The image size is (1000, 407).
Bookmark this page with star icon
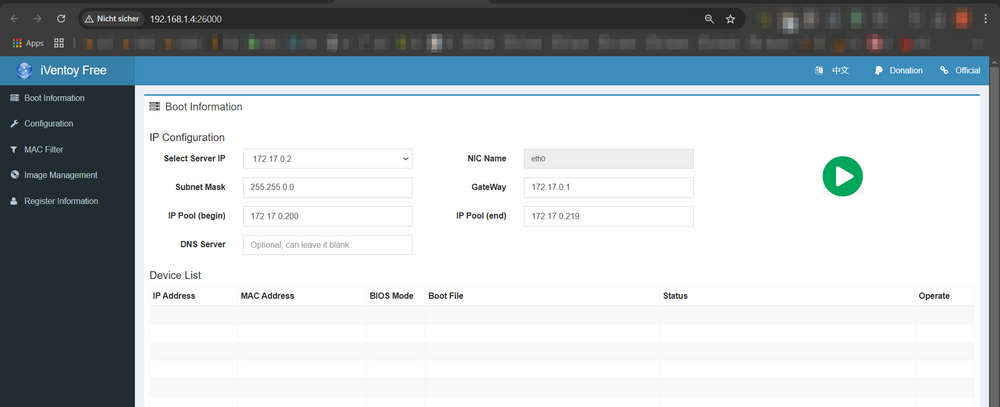pyautogui.click(x=731, y=19)
